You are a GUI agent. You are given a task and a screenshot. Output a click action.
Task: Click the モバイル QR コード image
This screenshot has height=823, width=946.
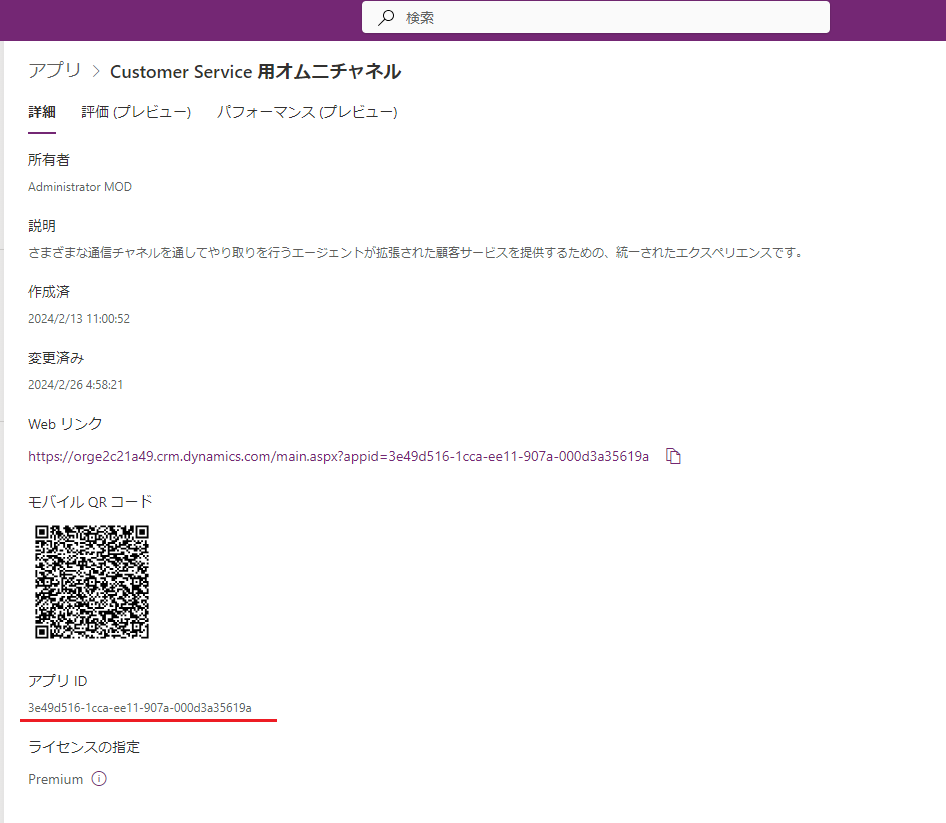[x=91, y=583]
